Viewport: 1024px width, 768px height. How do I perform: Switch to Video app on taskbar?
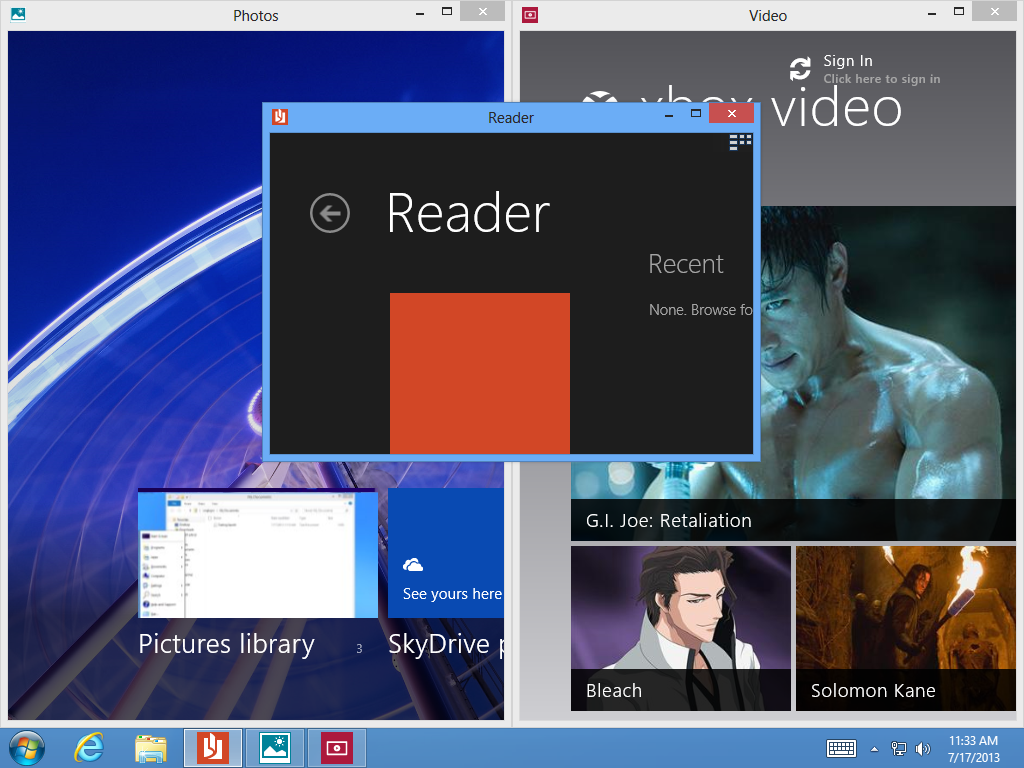337,748
